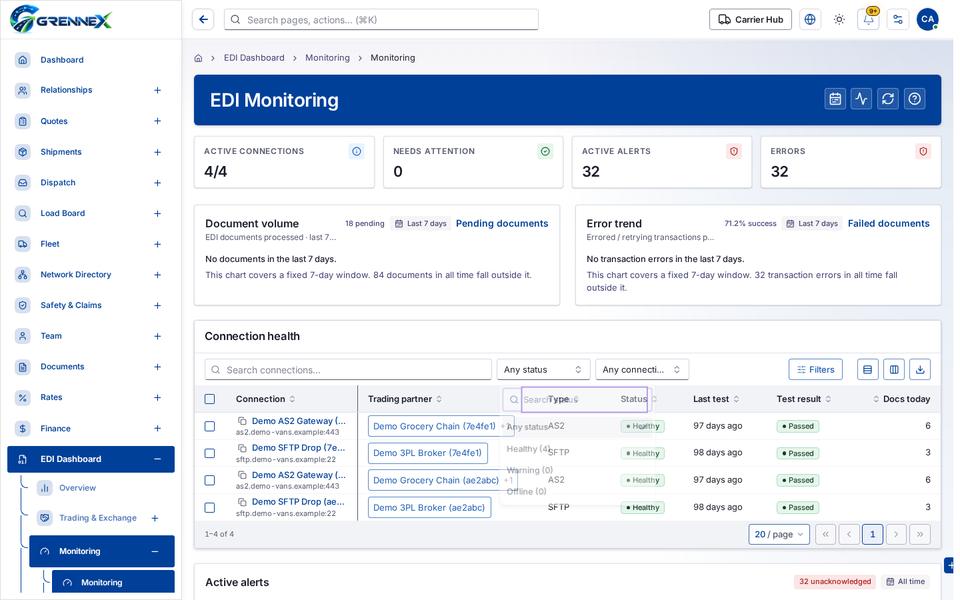The width and height of the screenshot is (960, 600).
Task: Click the Carrier Hub button
Action: click(x=751, y=20)
